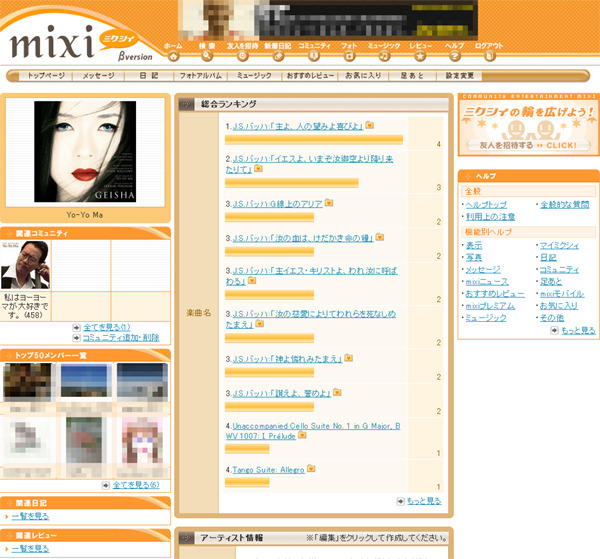Click first thumbnail in トップ50メンバー一覧
The height and width of the screenshot is (559, 600).
tap(27, 383)
